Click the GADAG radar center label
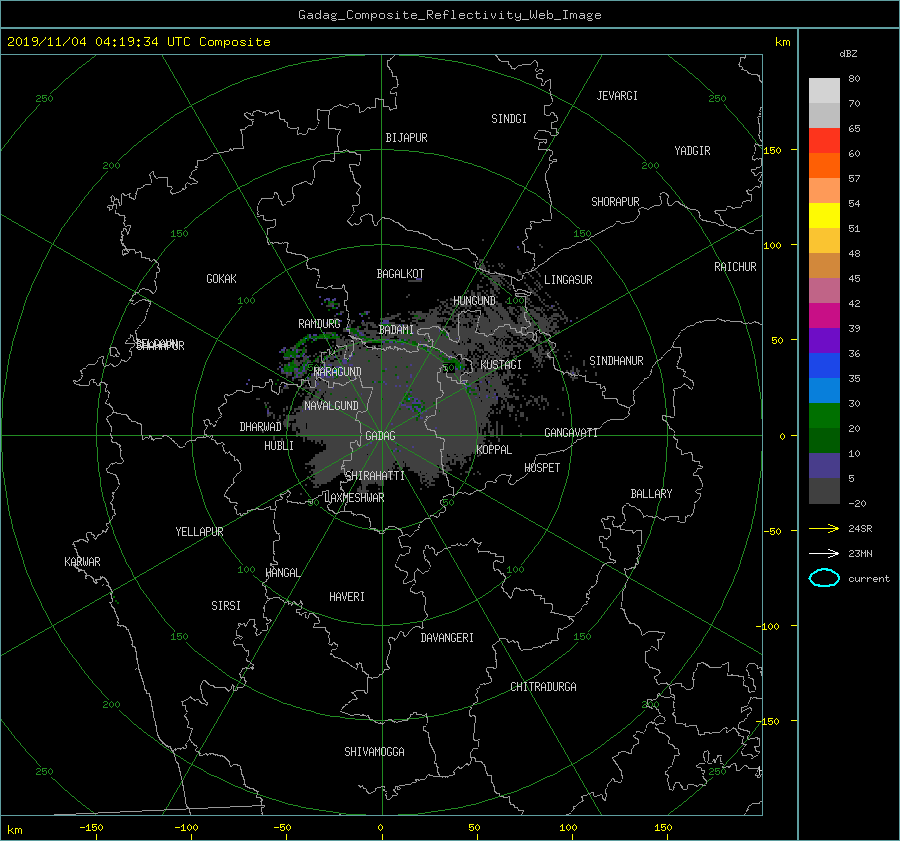Viewport: 900px width, 841px height. (381, 436)
